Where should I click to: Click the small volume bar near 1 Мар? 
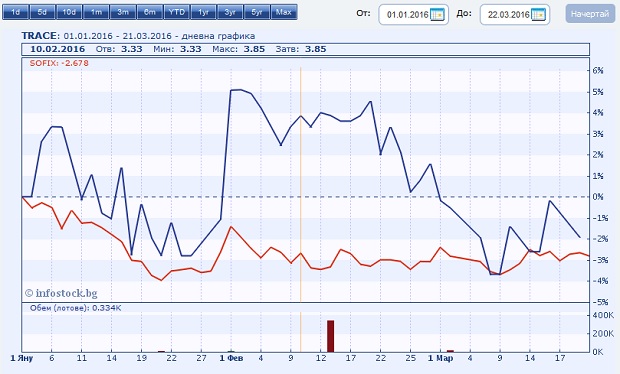coord(450,351)
